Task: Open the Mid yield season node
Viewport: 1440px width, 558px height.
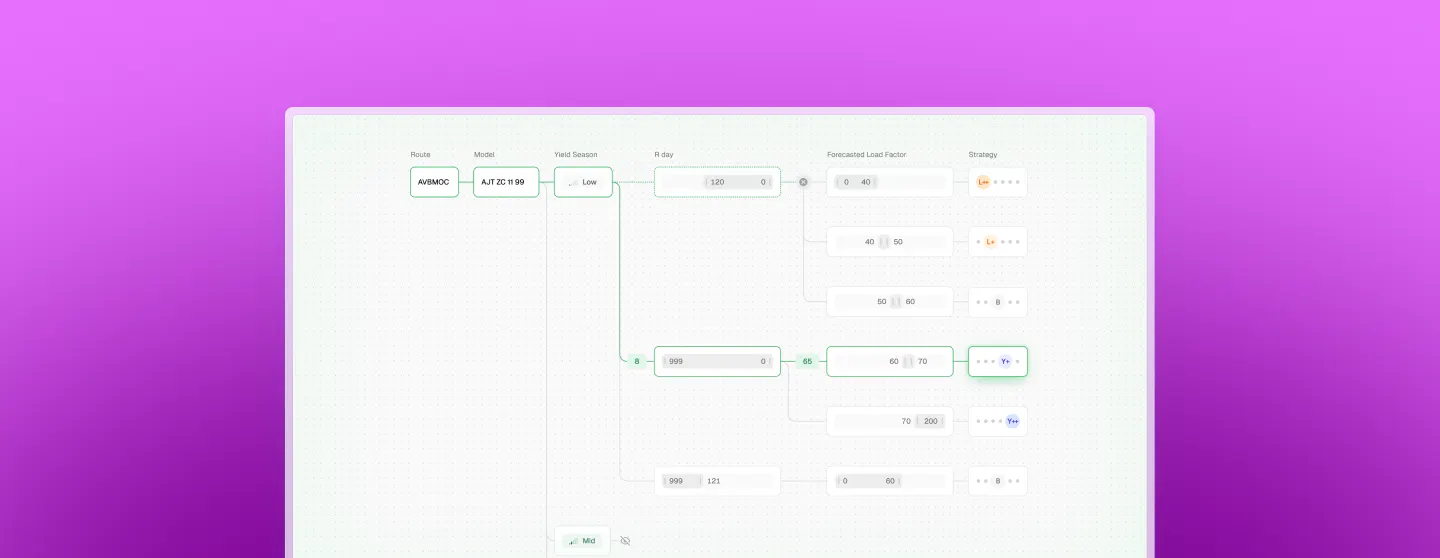Action: [x=583, y=541]
